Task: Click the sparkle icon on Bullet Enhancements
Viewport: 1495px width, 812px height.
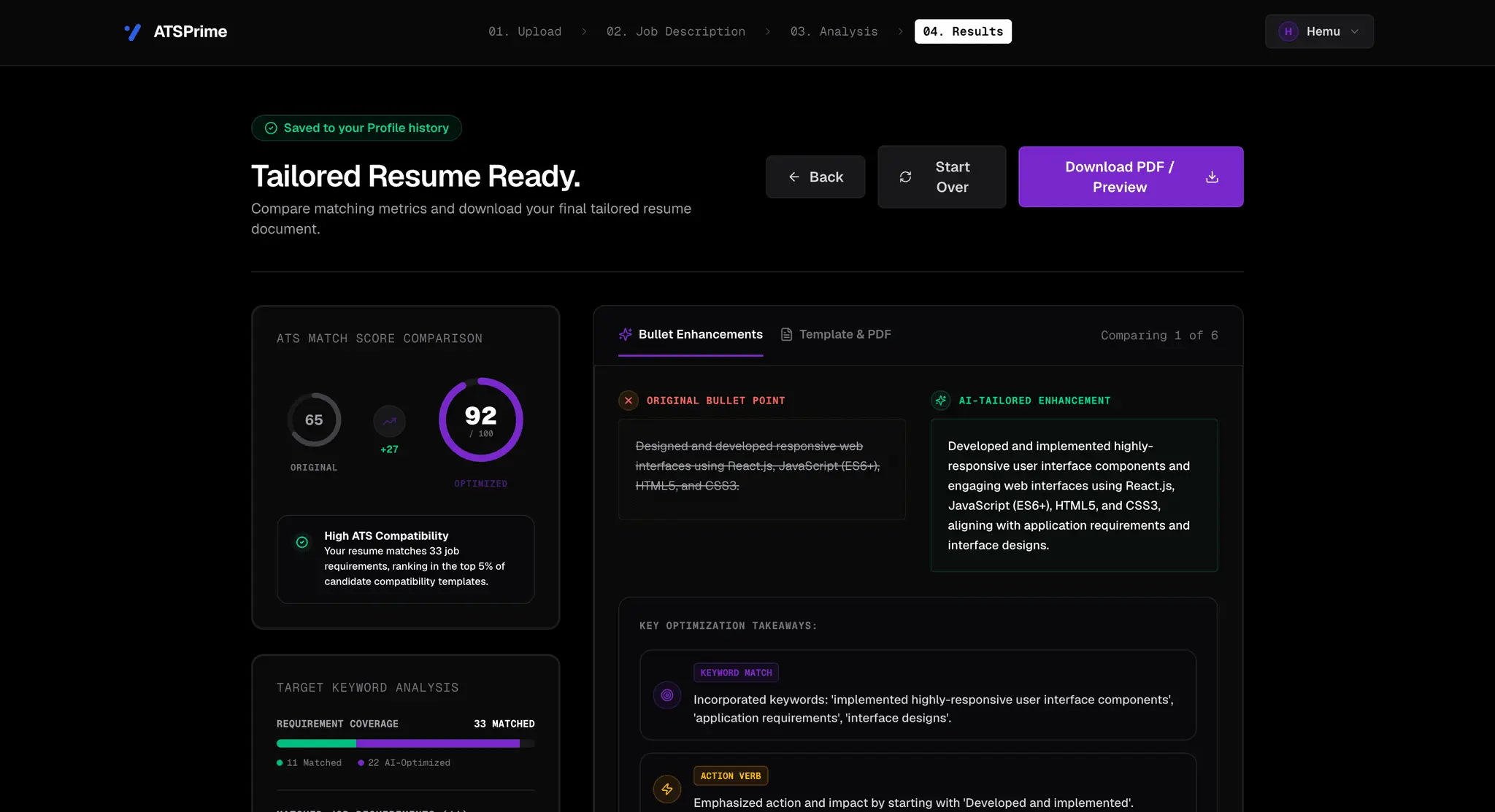Action: 626,334
